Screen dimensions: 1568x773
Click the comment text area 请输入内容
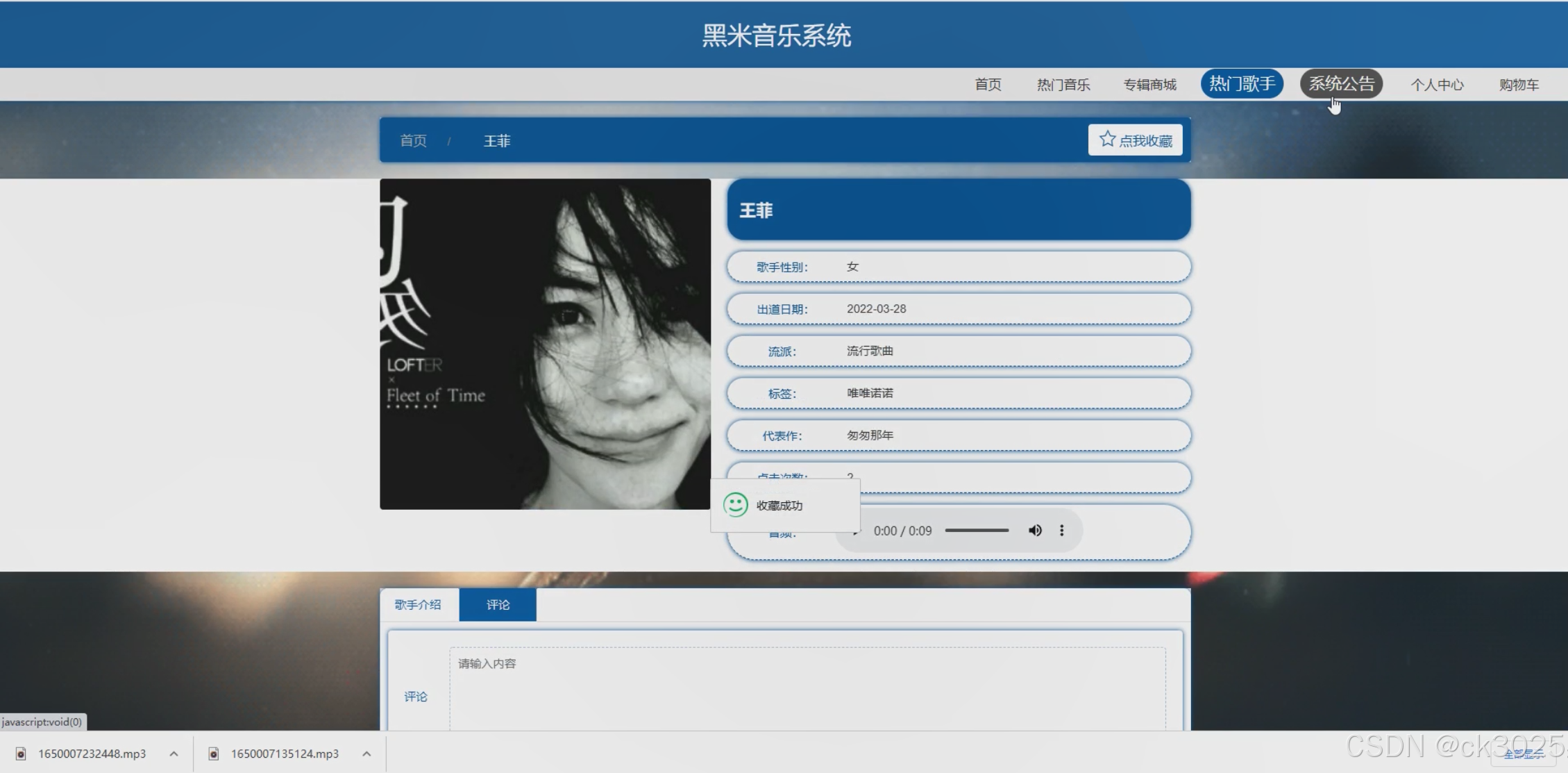pos(807,688)
